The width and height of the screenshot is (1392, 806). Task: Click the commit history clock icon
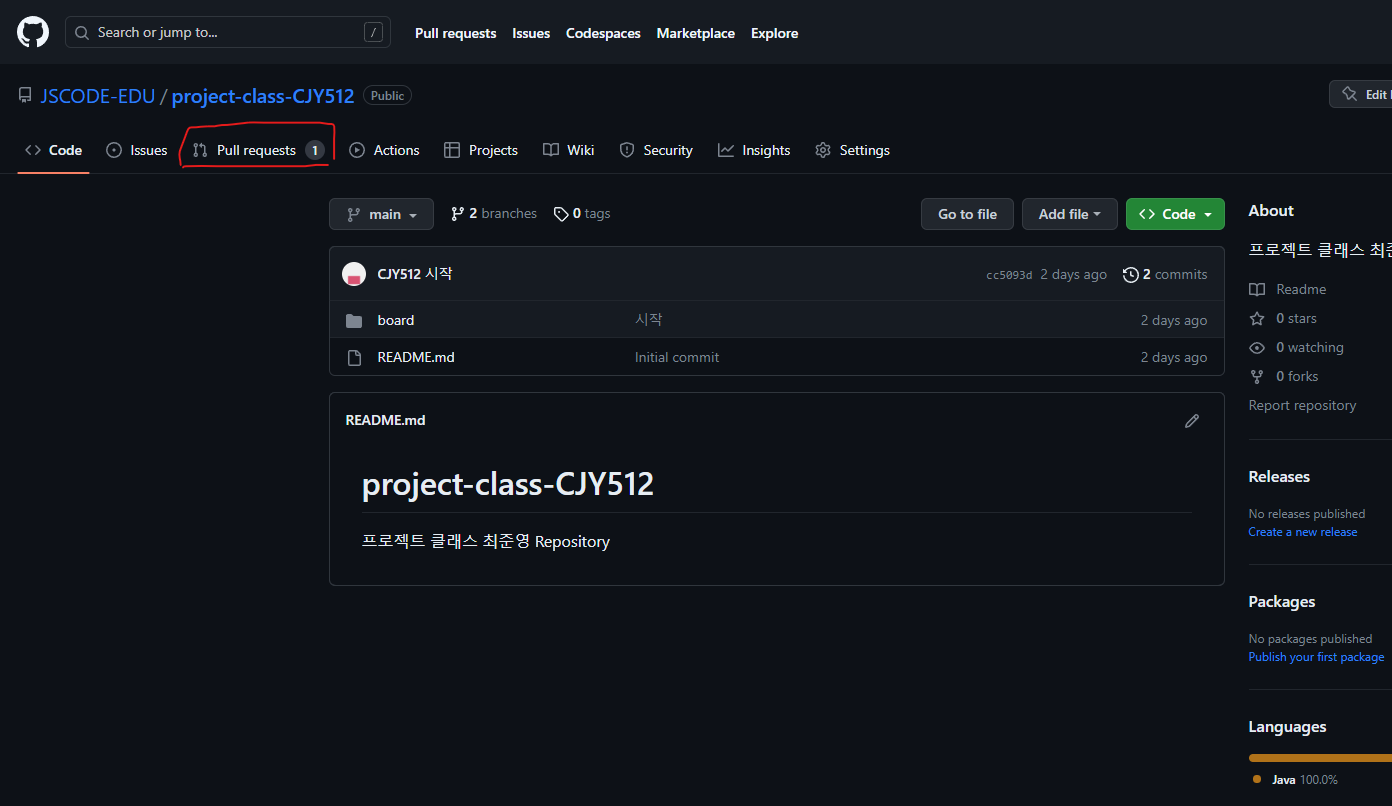pos(1130,274)
